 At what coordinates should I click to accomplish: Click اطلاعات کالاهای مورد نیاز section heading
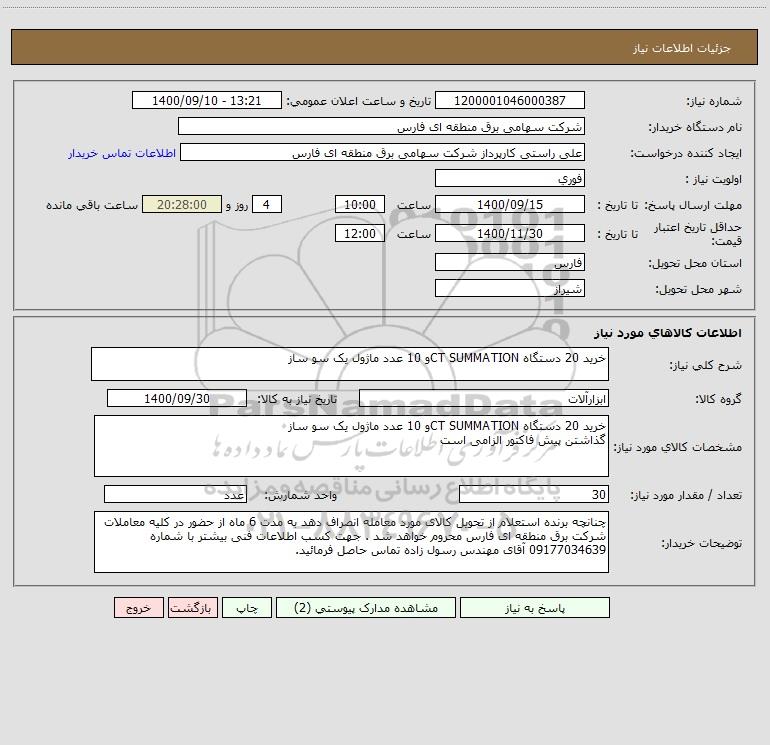click(668, 333)
